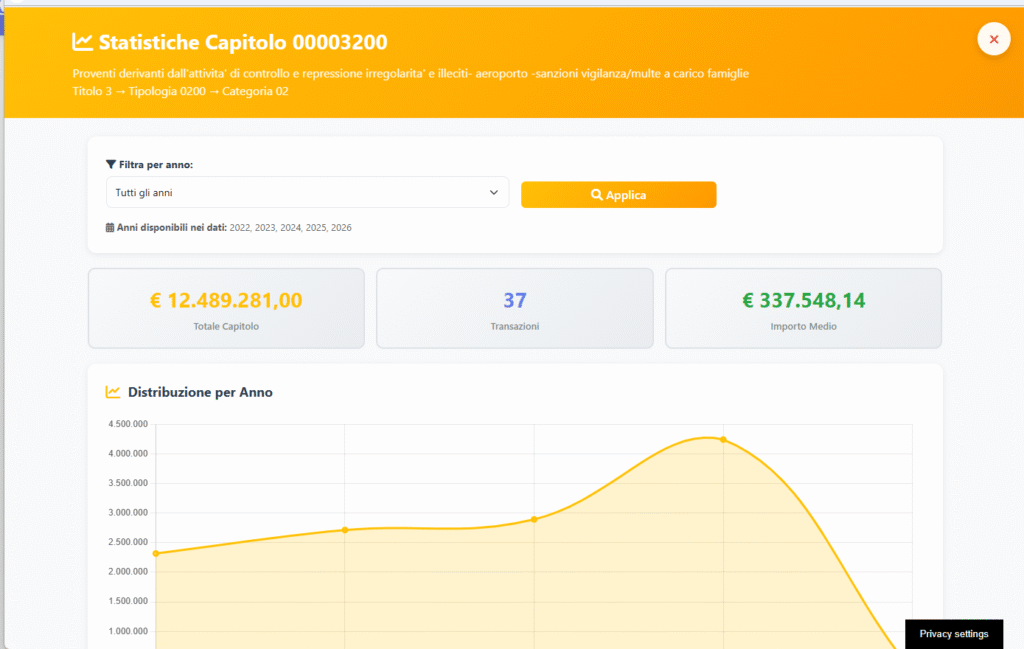
Task: Click the funnel icon next to Filtra per anno
Action: click(x=110, y=164)
